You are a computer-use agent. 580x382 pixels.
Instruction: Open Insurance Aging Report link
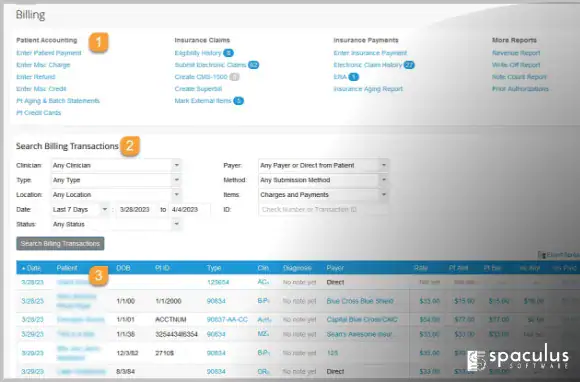point(368,89)
